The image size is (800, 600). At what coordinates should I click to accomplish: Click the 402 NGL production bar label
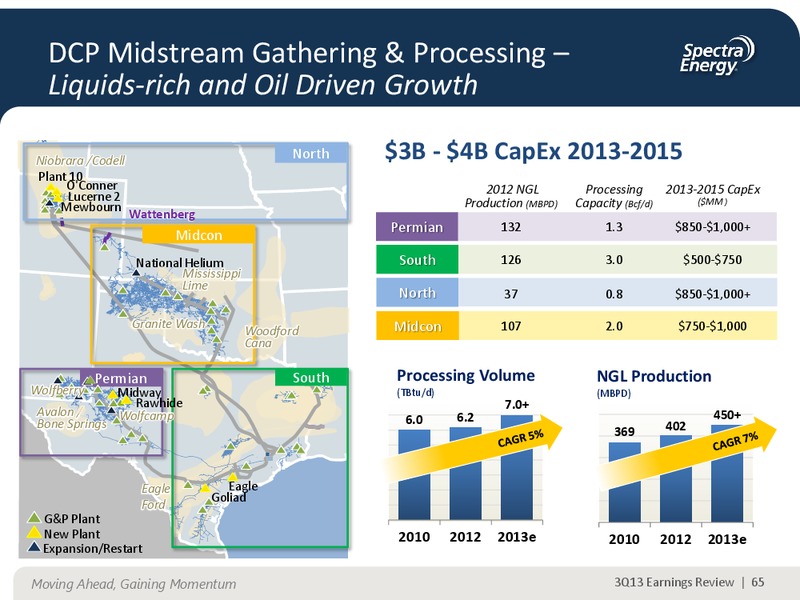pos(676,426)
